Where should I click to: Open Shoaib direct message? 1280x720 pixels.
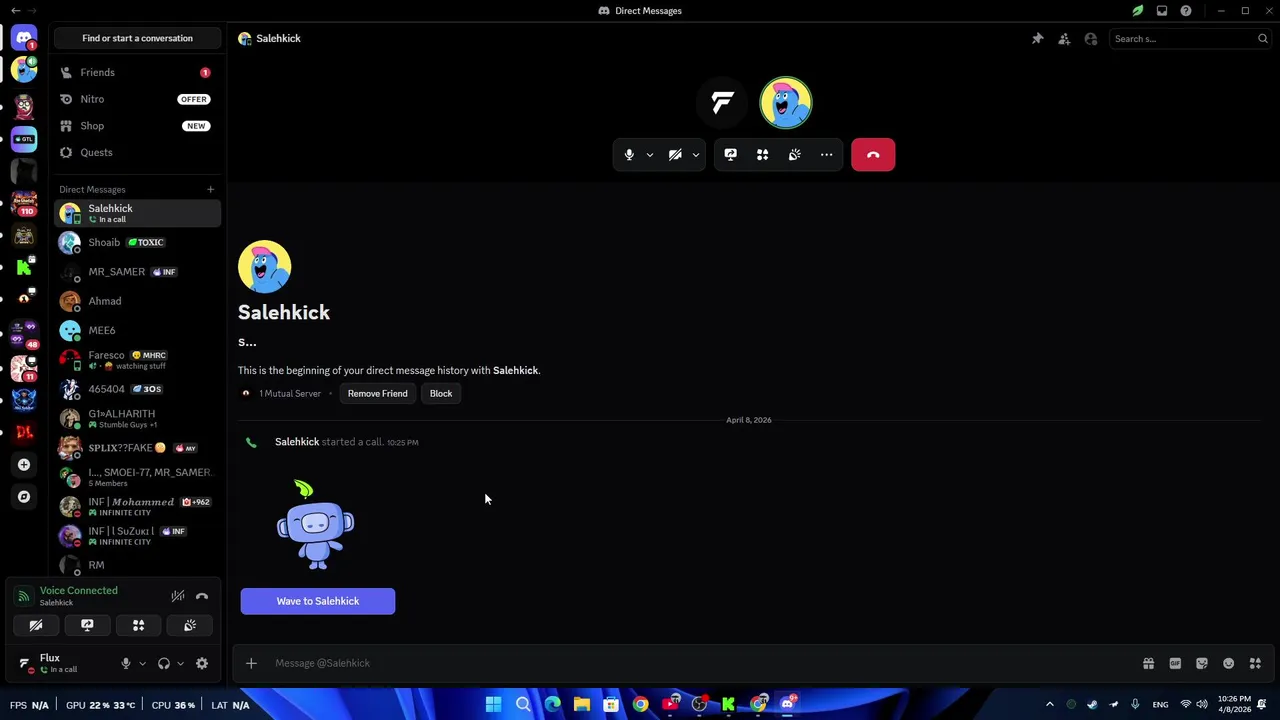coord(138,242)
